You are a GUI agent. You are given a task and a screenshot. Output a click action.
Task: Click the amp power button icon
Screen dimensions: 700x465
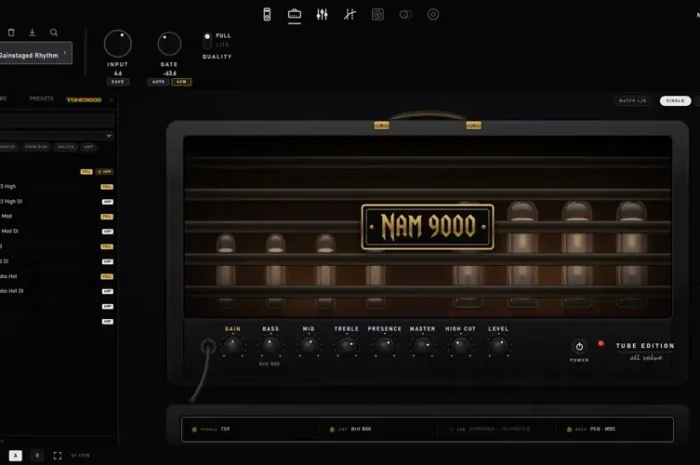(x=579, y=346)
